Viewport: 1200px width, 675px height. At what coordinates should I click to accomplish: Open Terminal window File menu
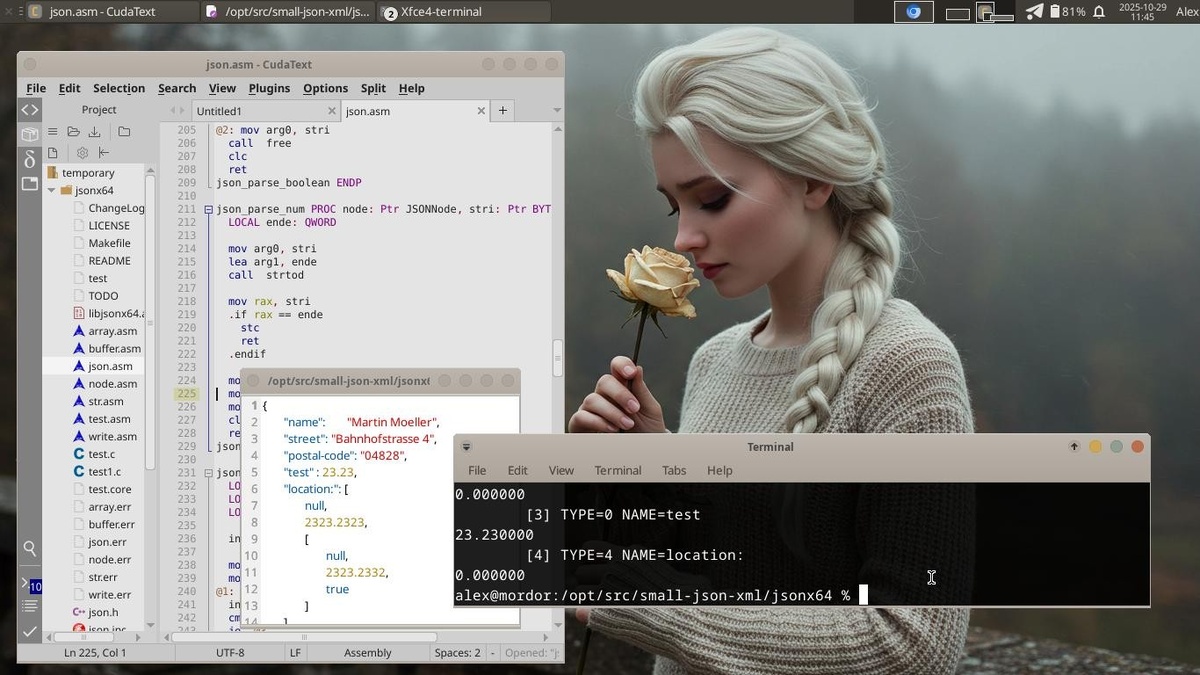point(477,470)
